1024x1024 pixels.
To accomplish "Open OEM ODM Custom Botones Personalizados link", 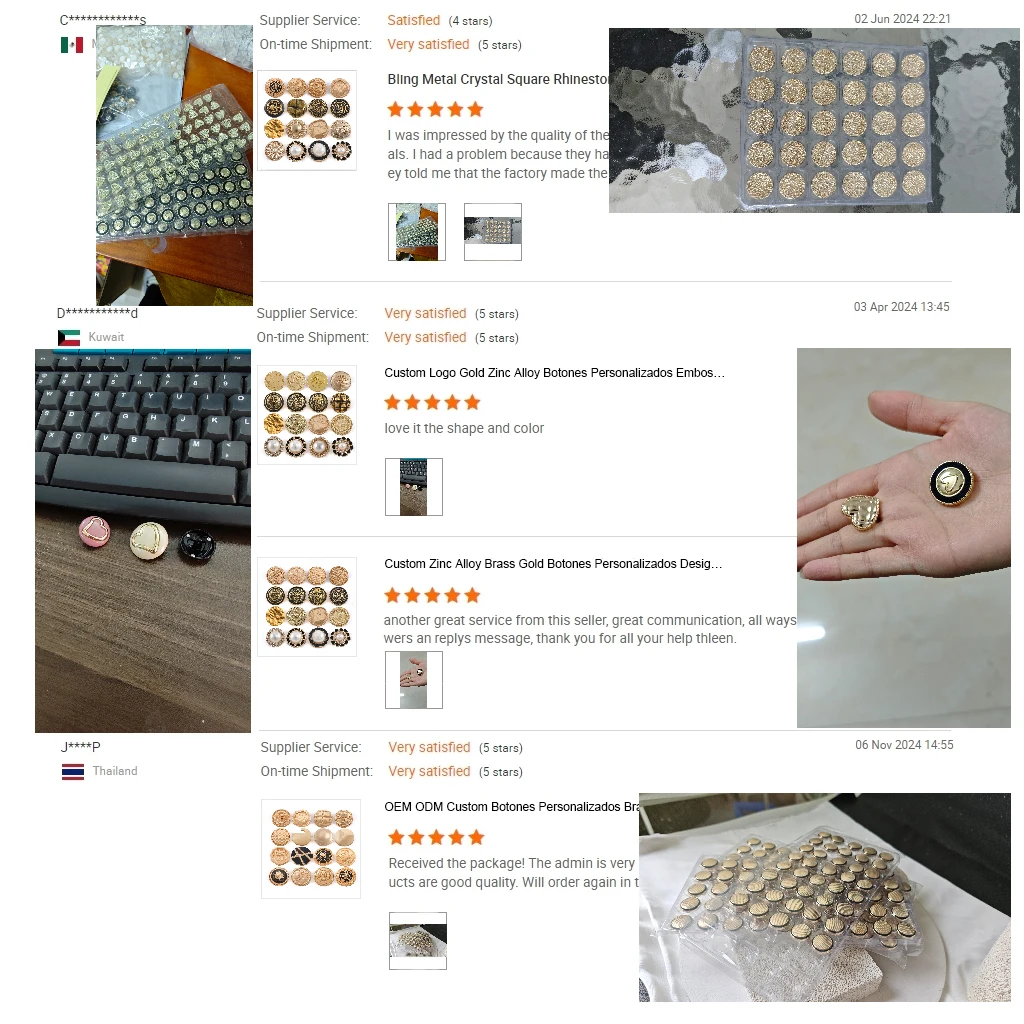I will coord(511,807).
